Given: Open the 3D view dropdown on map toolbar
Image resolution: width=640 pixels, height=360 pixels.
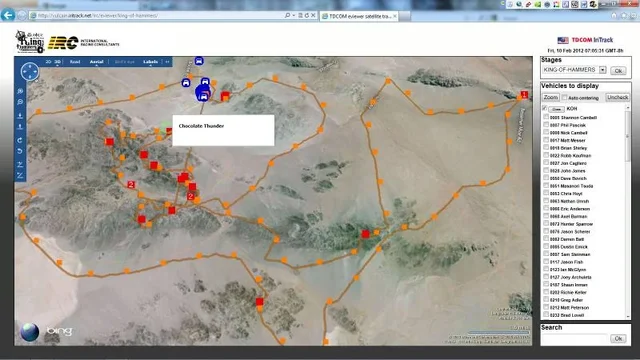Looking at the screenshot, I should pyautogui.click(x=58, y=62).
